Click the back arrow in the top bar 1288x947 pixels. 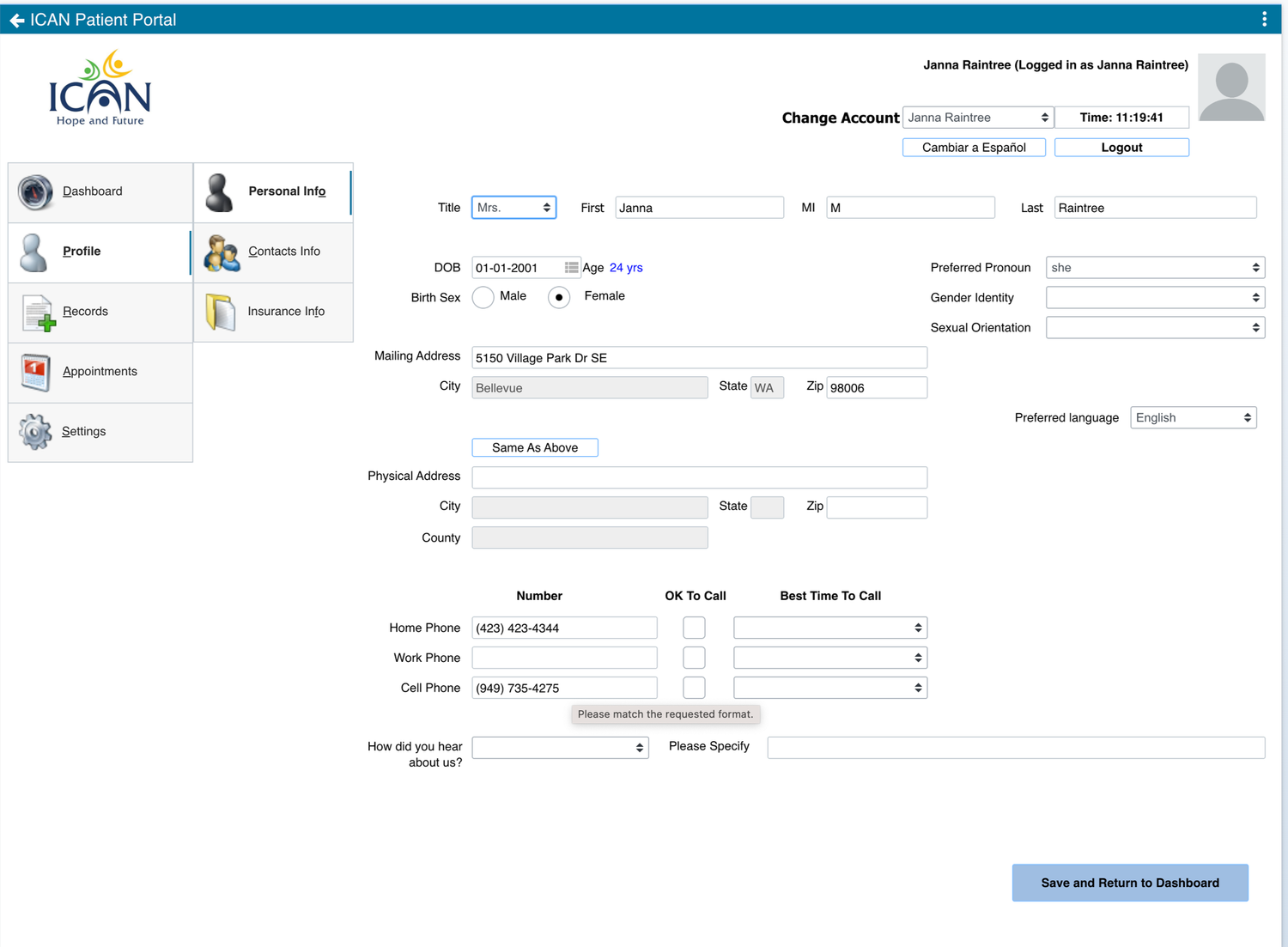tap(16, 19)
